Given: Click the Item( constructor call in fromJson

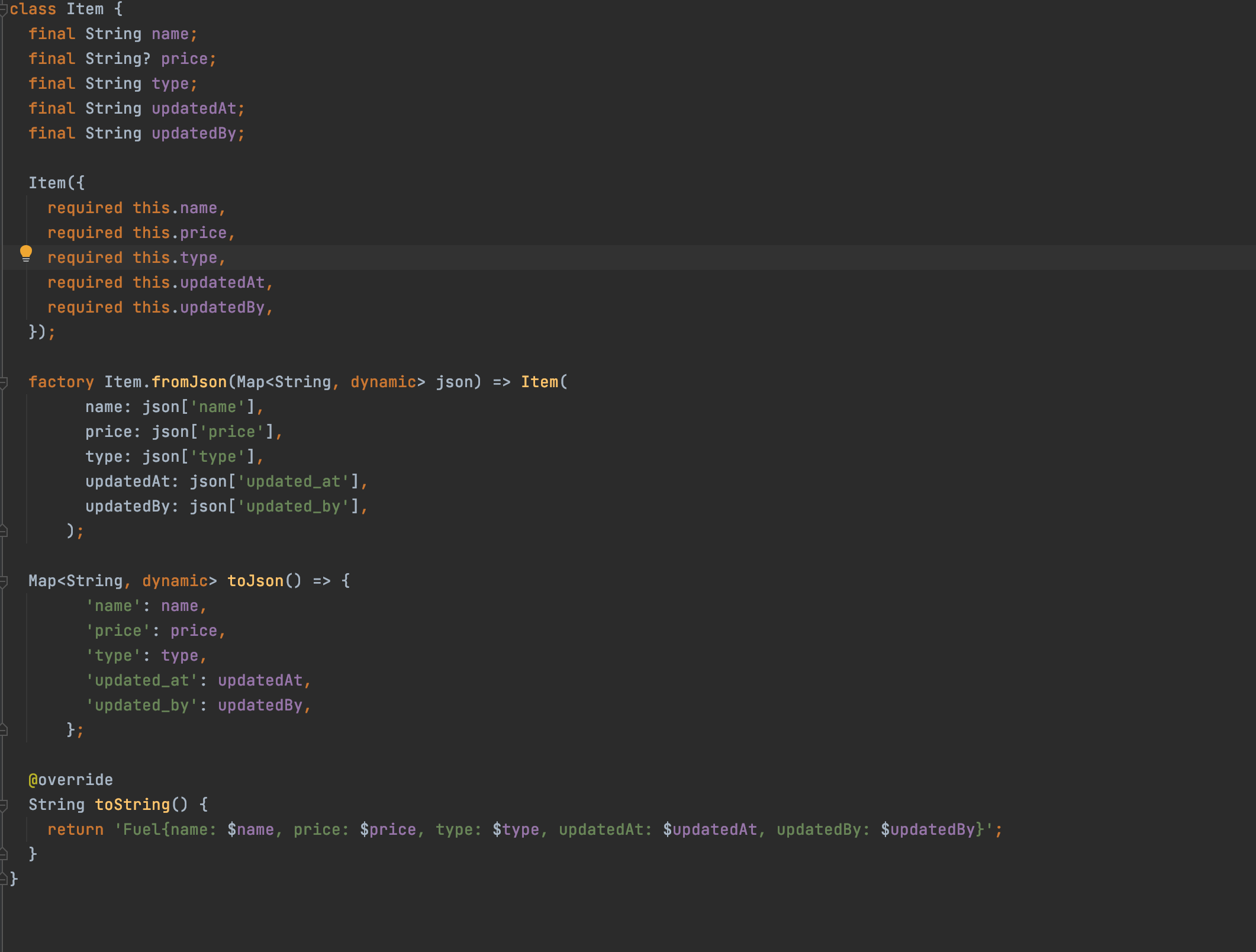Looking at the screenshot, I should coord(542,381).
